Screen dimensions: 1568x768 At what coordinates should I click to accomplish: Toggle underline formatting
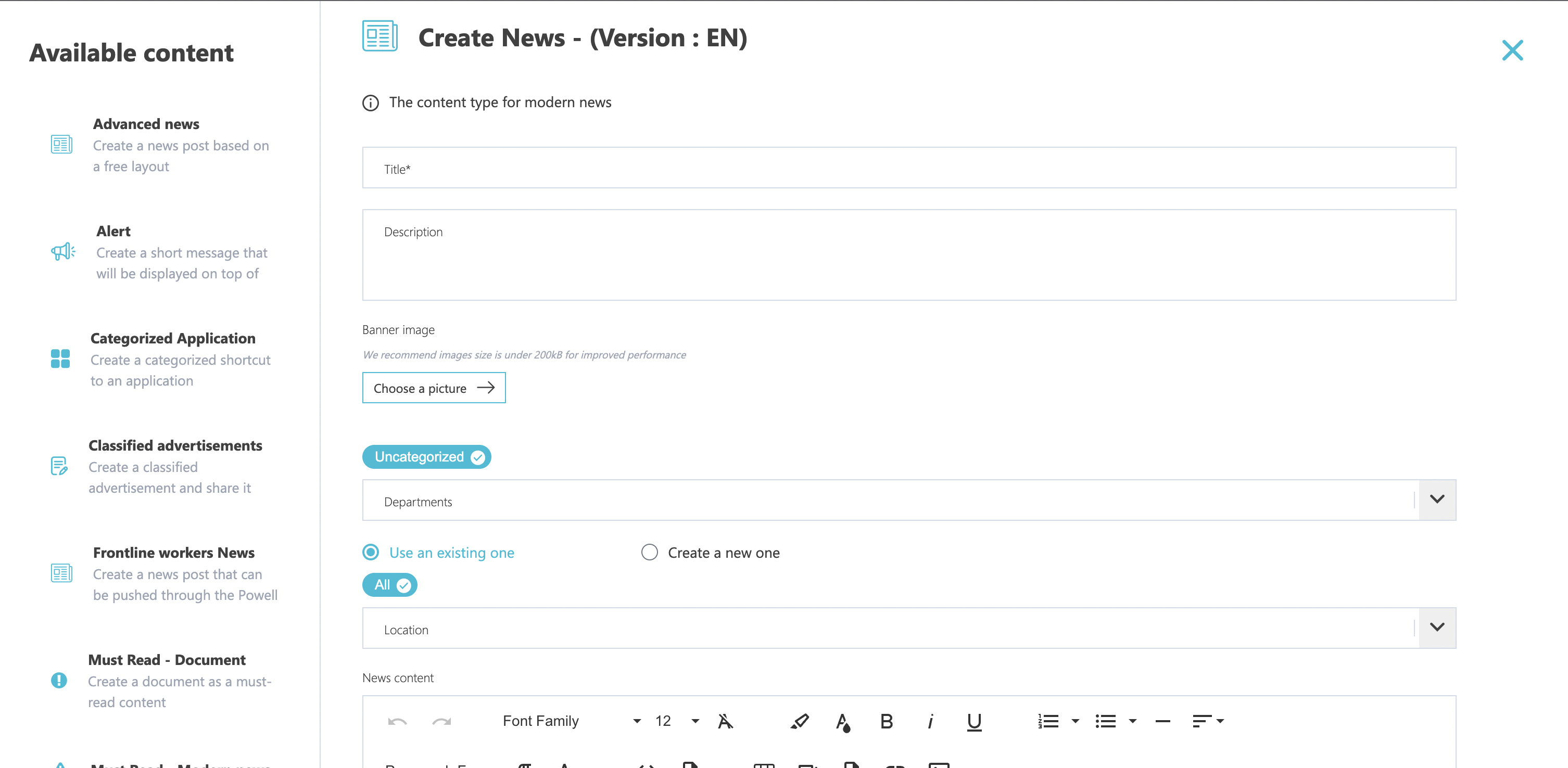(974, 722)
